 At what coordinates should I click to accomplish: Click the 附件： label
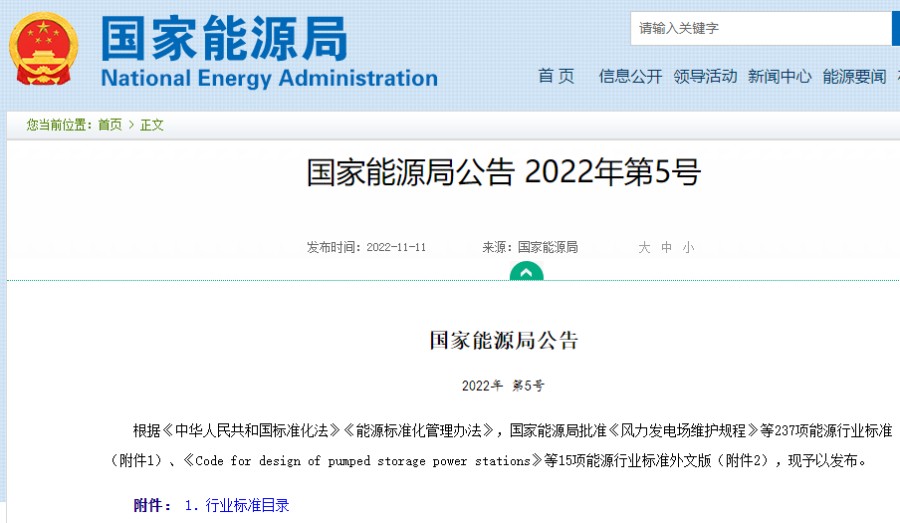pyautogui.click(x=153, y=505)
